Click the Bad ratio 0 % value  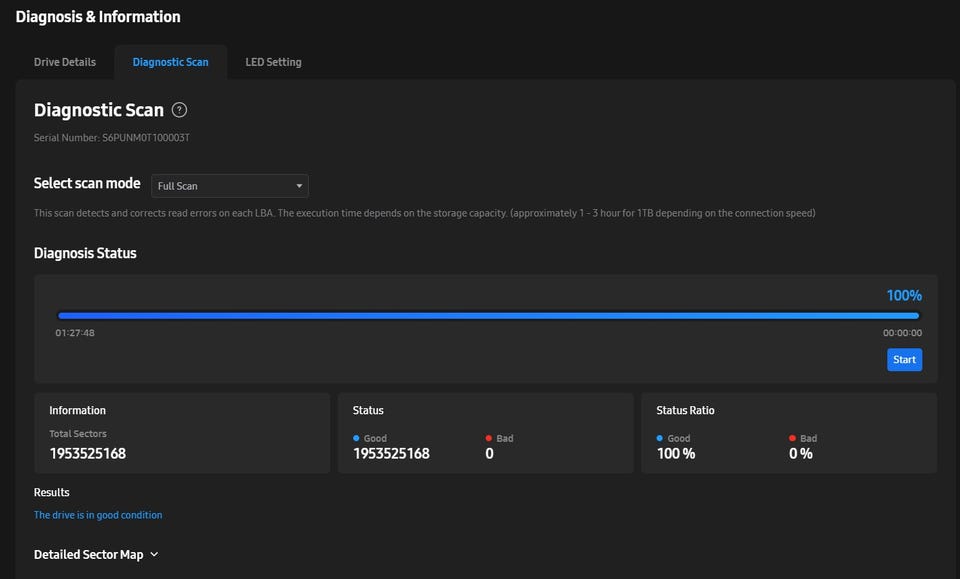coord(800,453)
